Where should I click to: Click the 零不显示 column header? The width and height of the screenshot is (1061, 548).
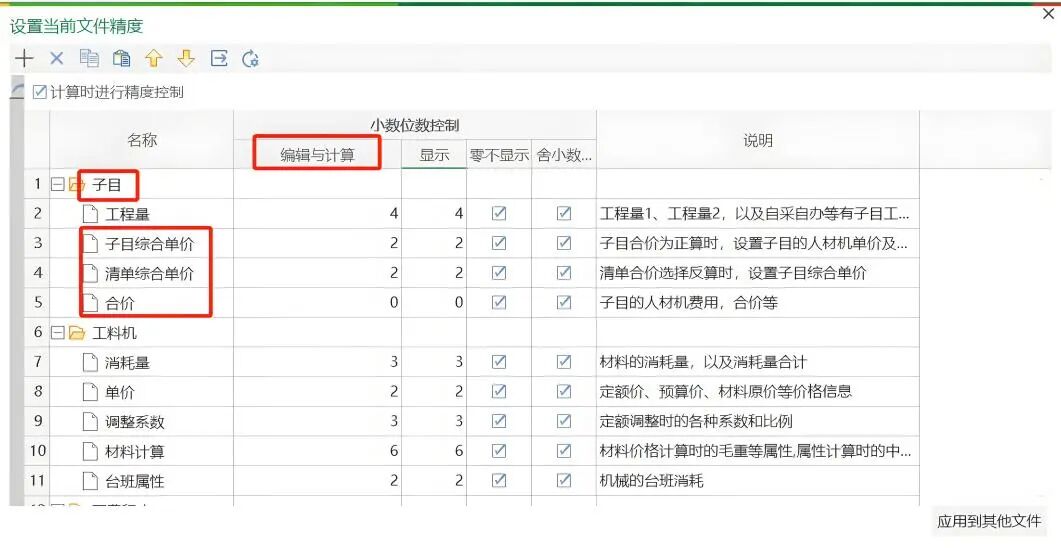pos(499,155)
